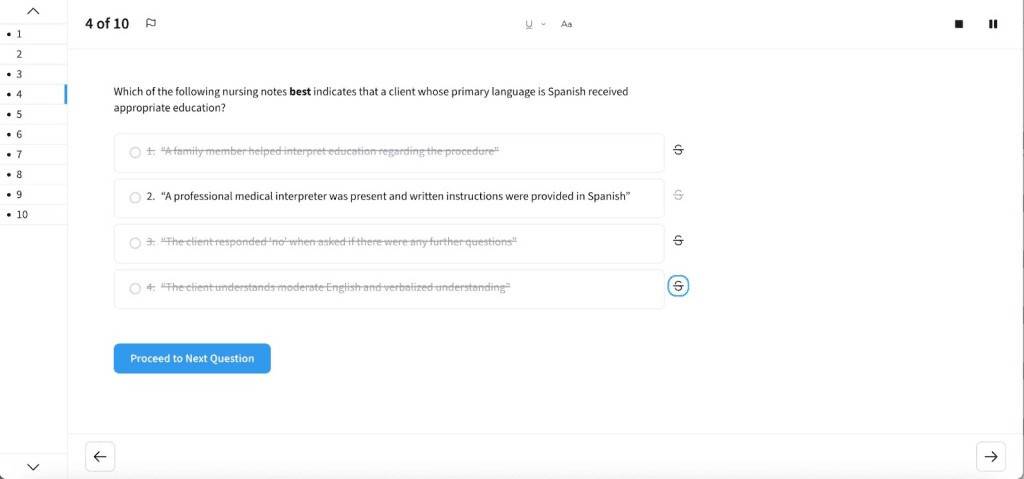Open the Aa font size control
The width and height of the screenshot is (1024, 479).
pos(566,24)
